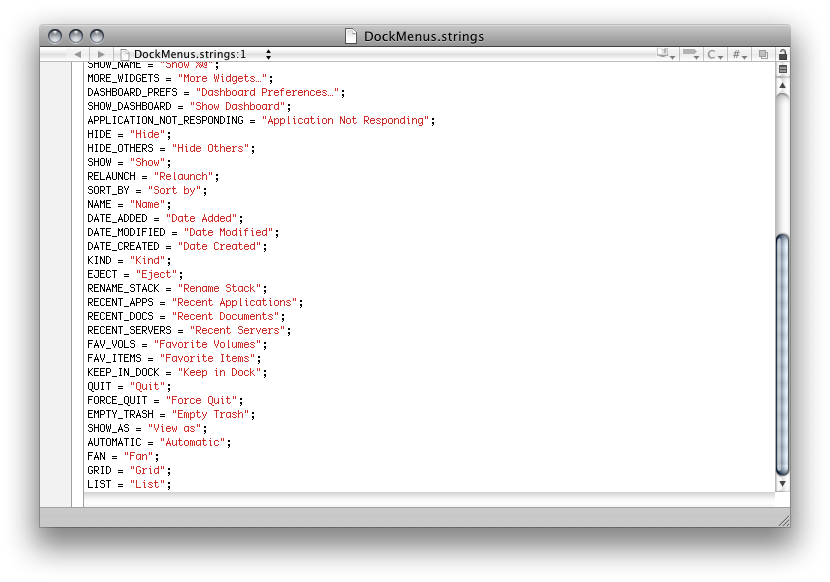
Task: Click the "List" string
Action: [148, 485]
